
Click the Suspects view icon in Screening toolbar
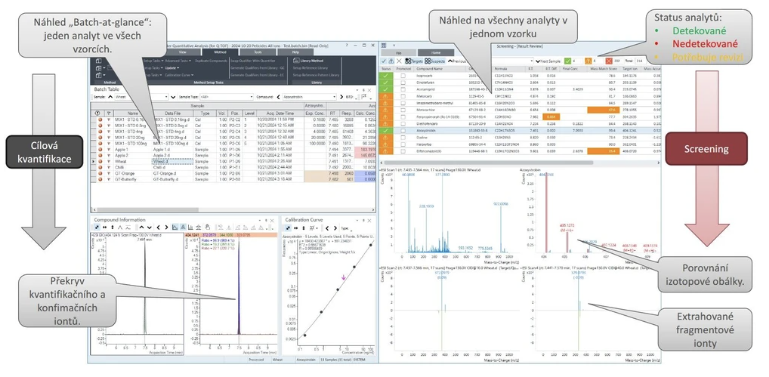coord(428,61)
